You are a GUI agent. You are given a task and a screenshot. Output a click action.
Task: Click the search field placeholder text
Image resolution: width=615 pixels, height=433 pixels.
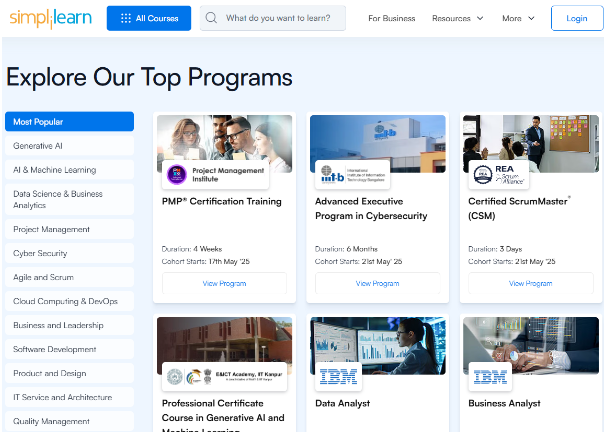click(278, 18)
